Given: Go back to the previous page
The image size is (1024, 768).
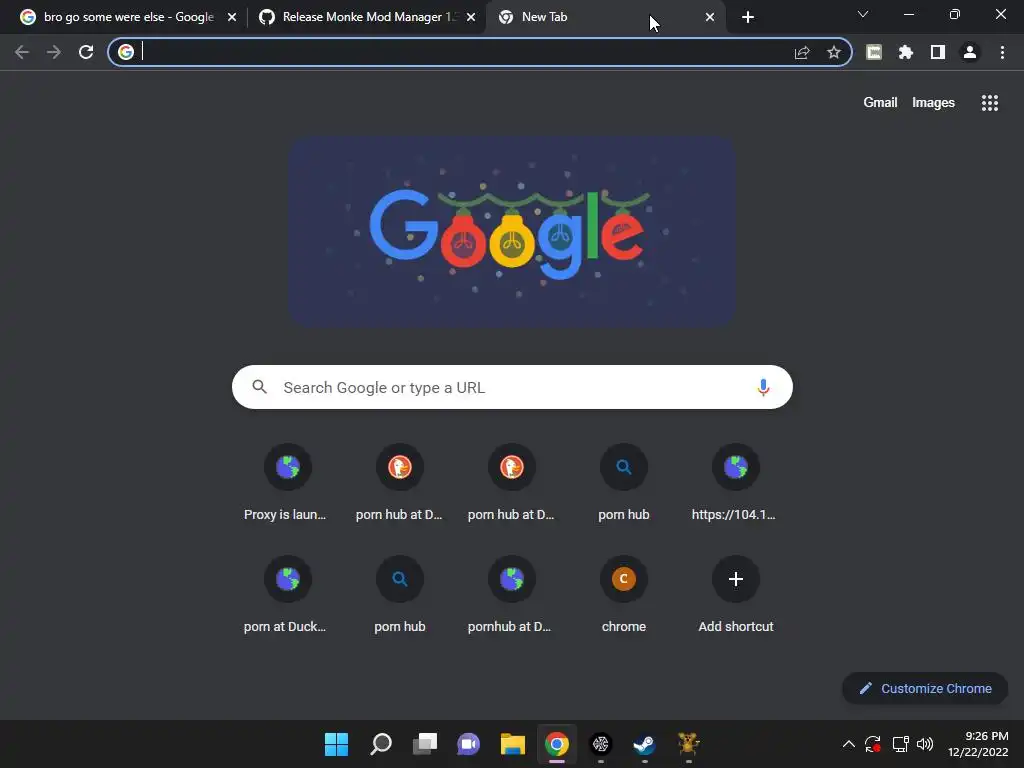Looking at the screenshot, I should [x=22, y=52].
